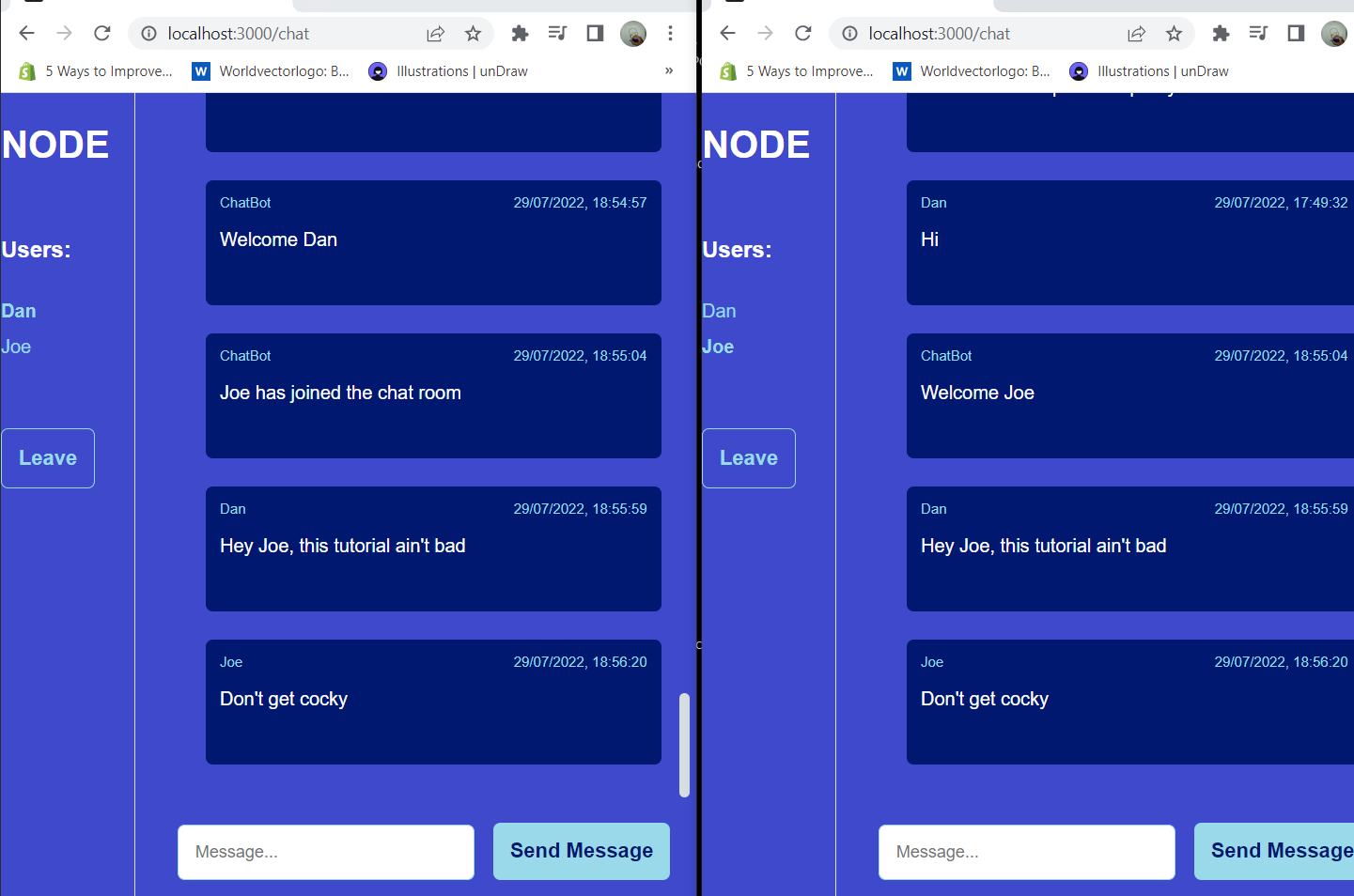Open the three-dot Chrome menu
Viewport: 1354px width, 896px height.
tap(670, 33)
